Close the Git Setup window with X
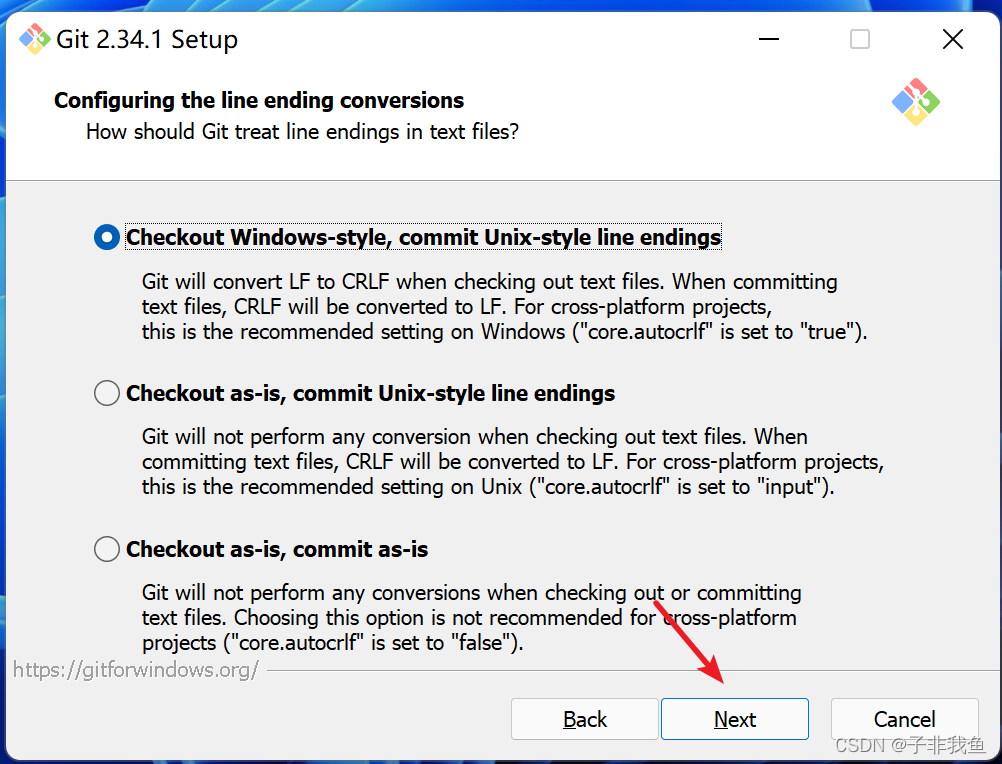 click(952, 39)
